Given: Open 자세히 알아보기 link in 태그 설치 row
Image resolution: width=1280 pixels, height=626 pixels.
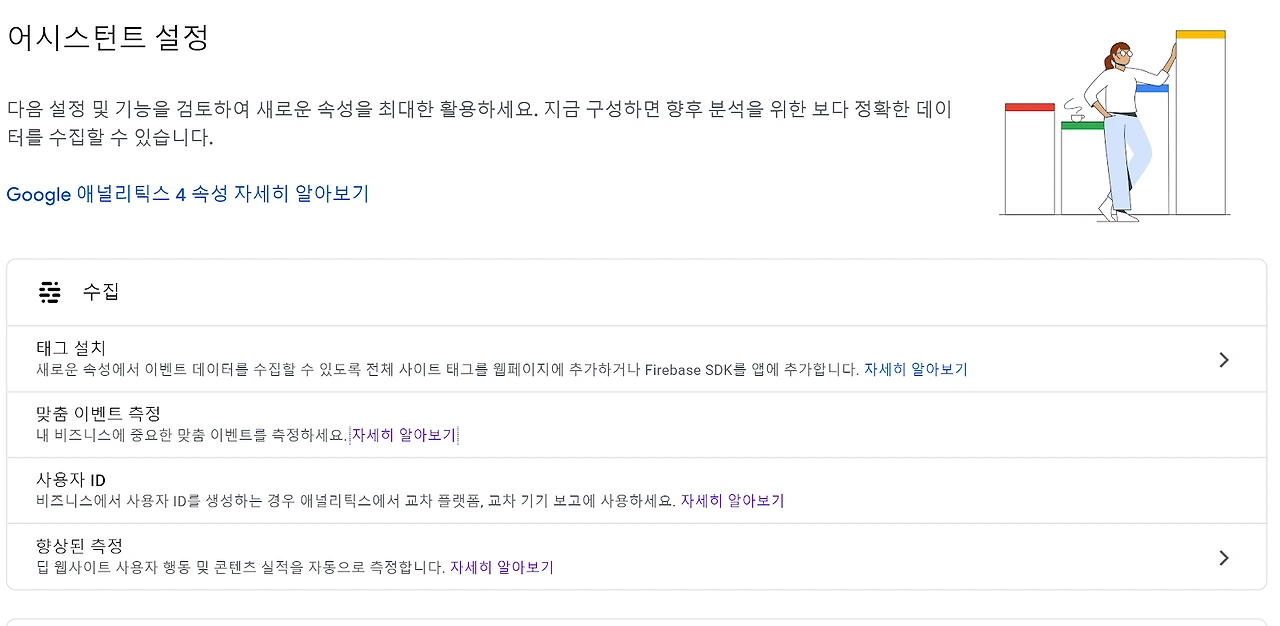Looking at the screenshot, I should coord(915,369).
